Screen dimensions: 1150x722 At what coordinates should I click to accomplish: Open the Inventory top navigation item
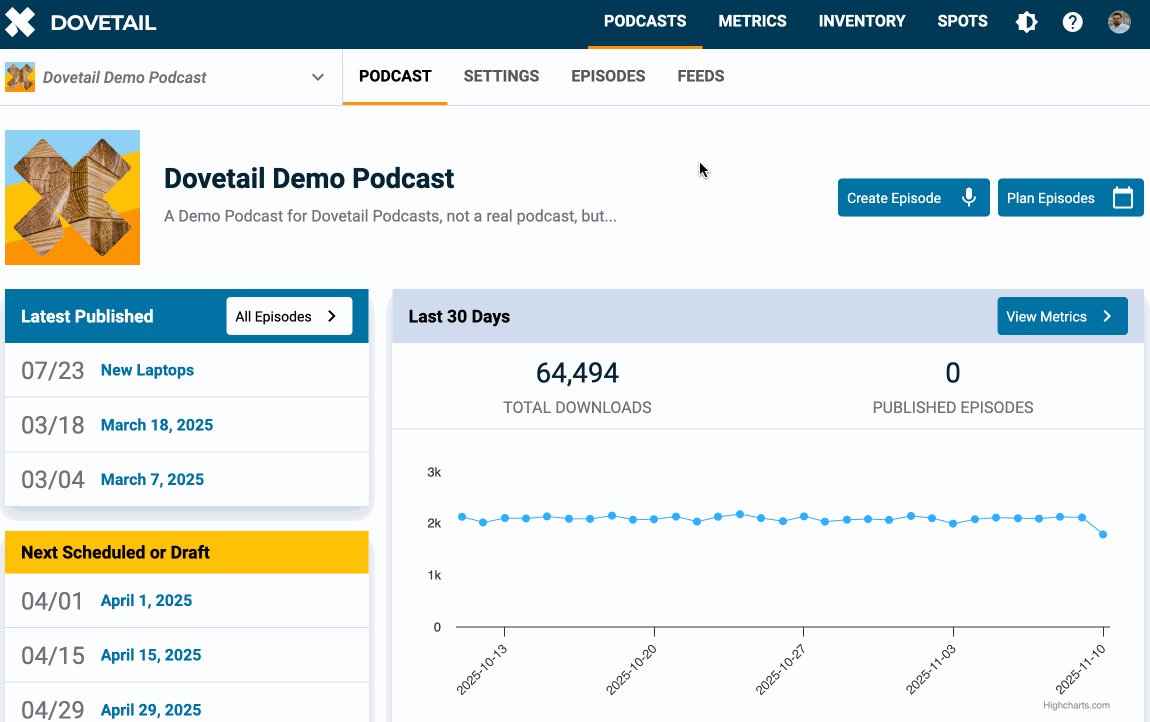point(861,21)
